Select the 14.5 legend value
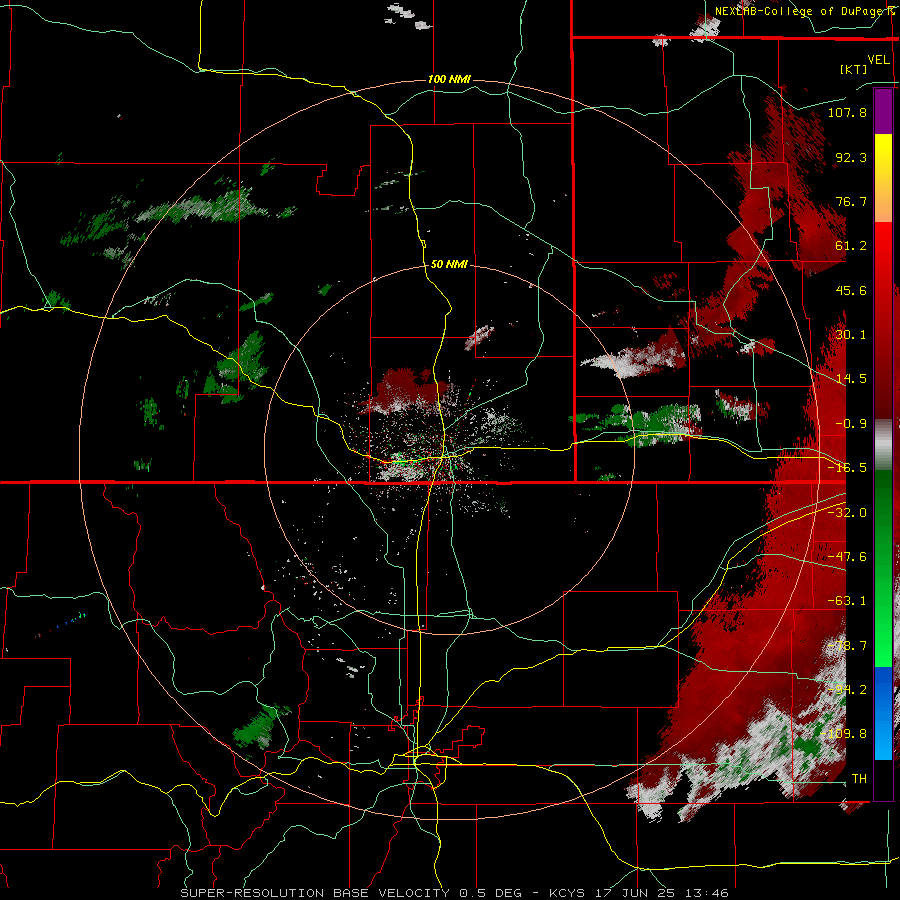Viewport: 900px width, 900px height. point(851,379)
